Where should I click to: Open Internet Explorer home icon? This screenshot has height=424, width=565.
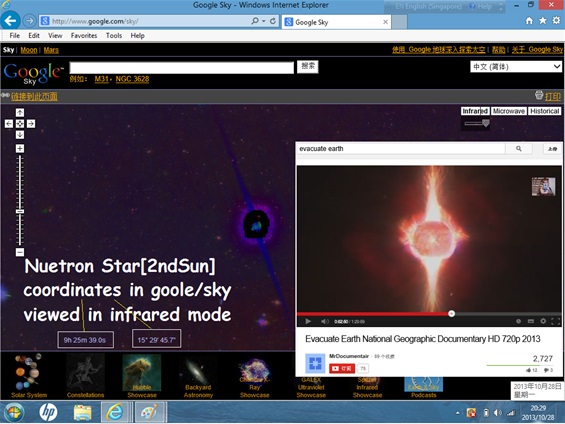pos(529,21)
